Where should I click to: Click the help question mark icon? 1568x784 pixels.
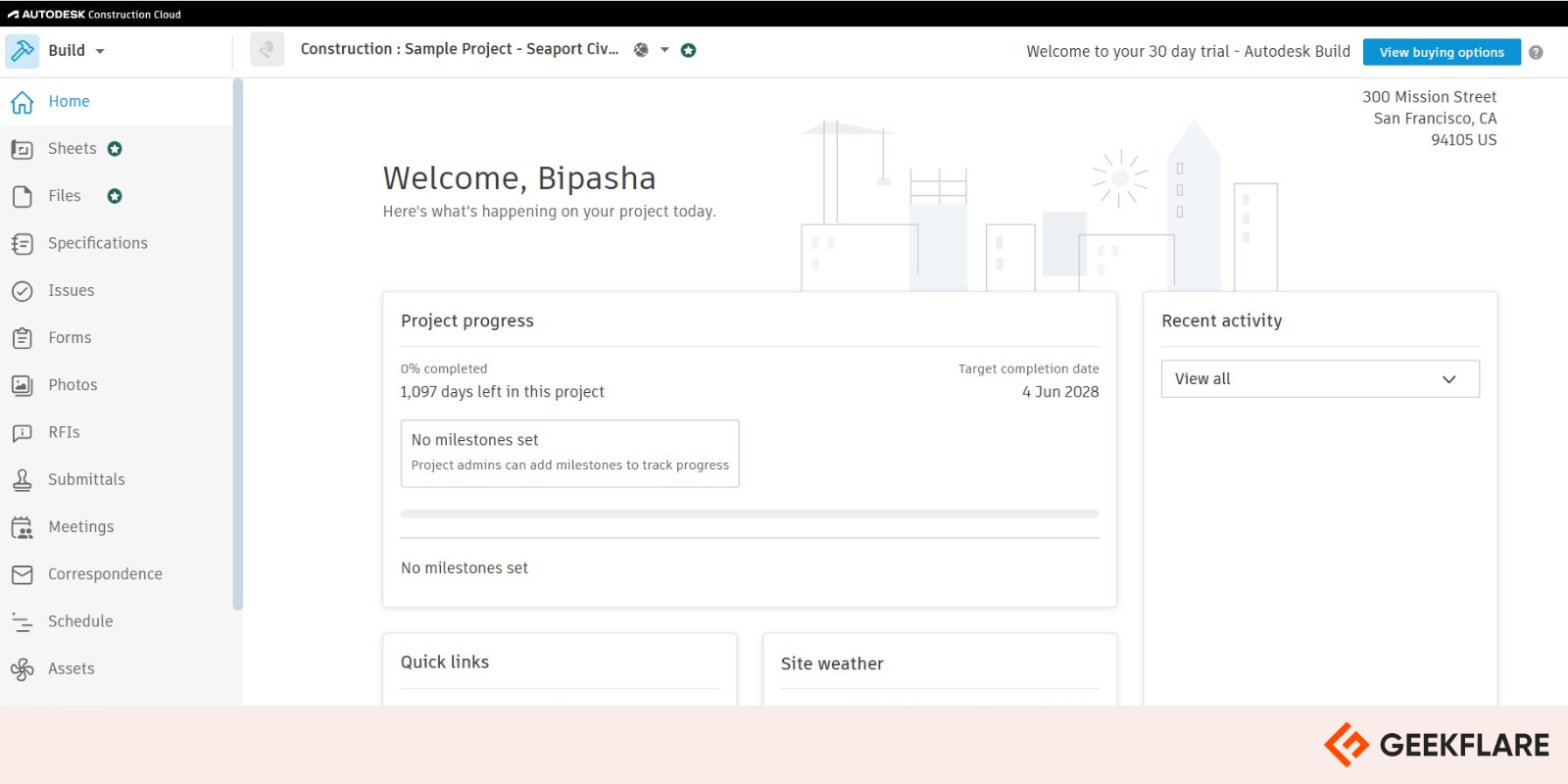[1536, 53]
